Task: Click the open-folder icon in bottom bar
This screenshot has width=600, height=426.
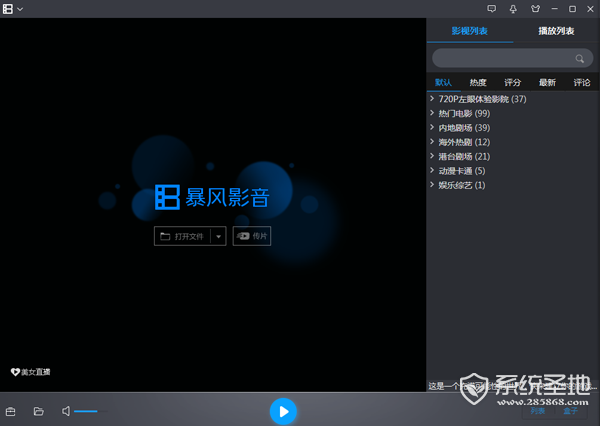Action: 39,411
